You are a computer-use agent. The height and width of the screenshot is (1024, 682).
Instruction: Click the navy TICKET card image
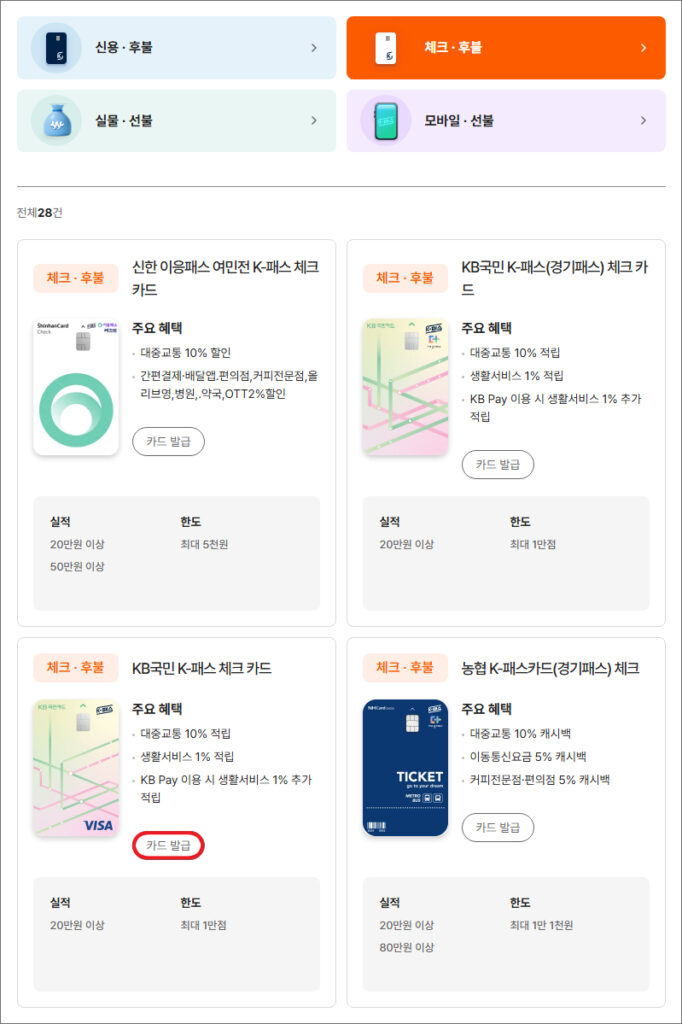[405, 768]
